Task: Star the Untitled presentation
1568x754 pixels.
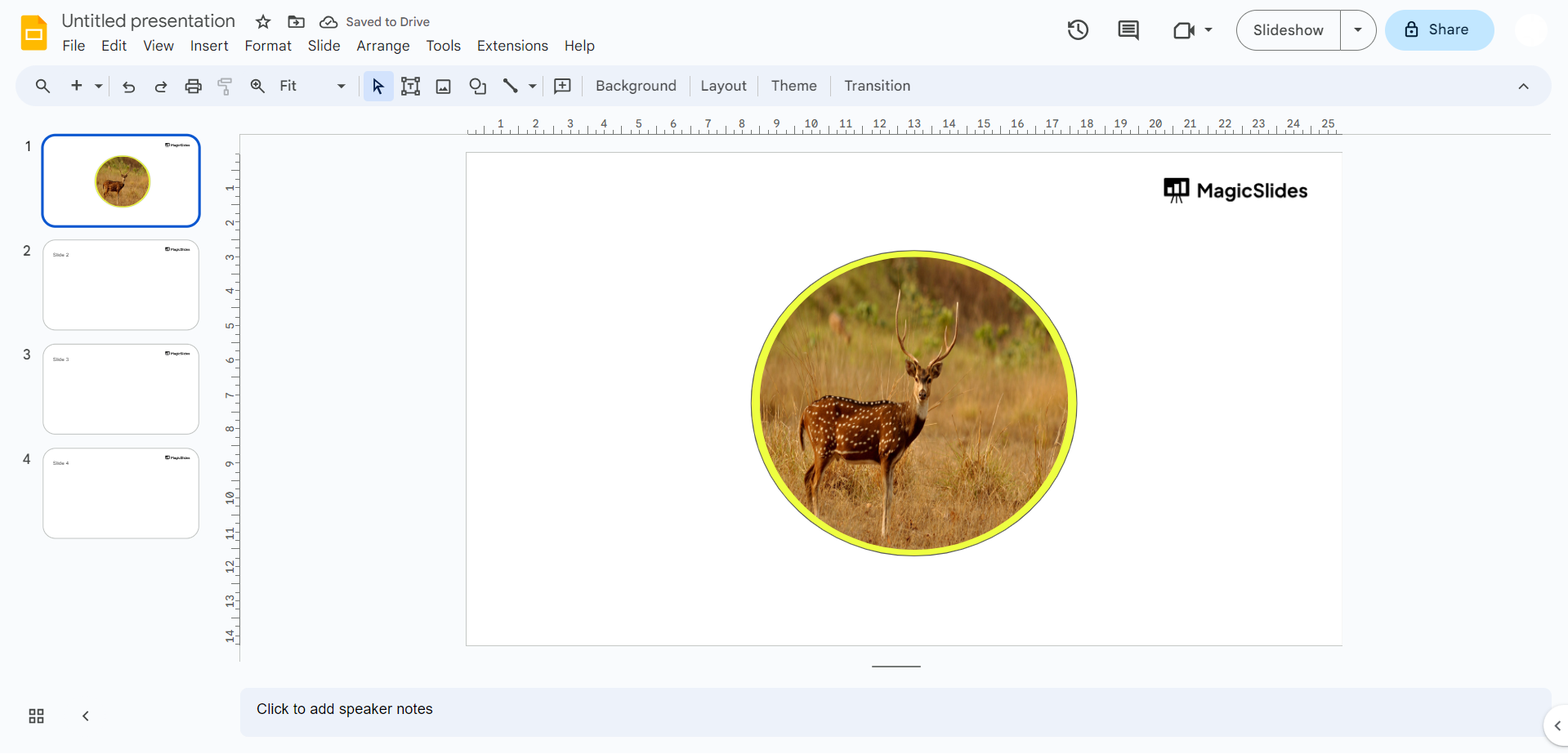Action: pos(263,22)
